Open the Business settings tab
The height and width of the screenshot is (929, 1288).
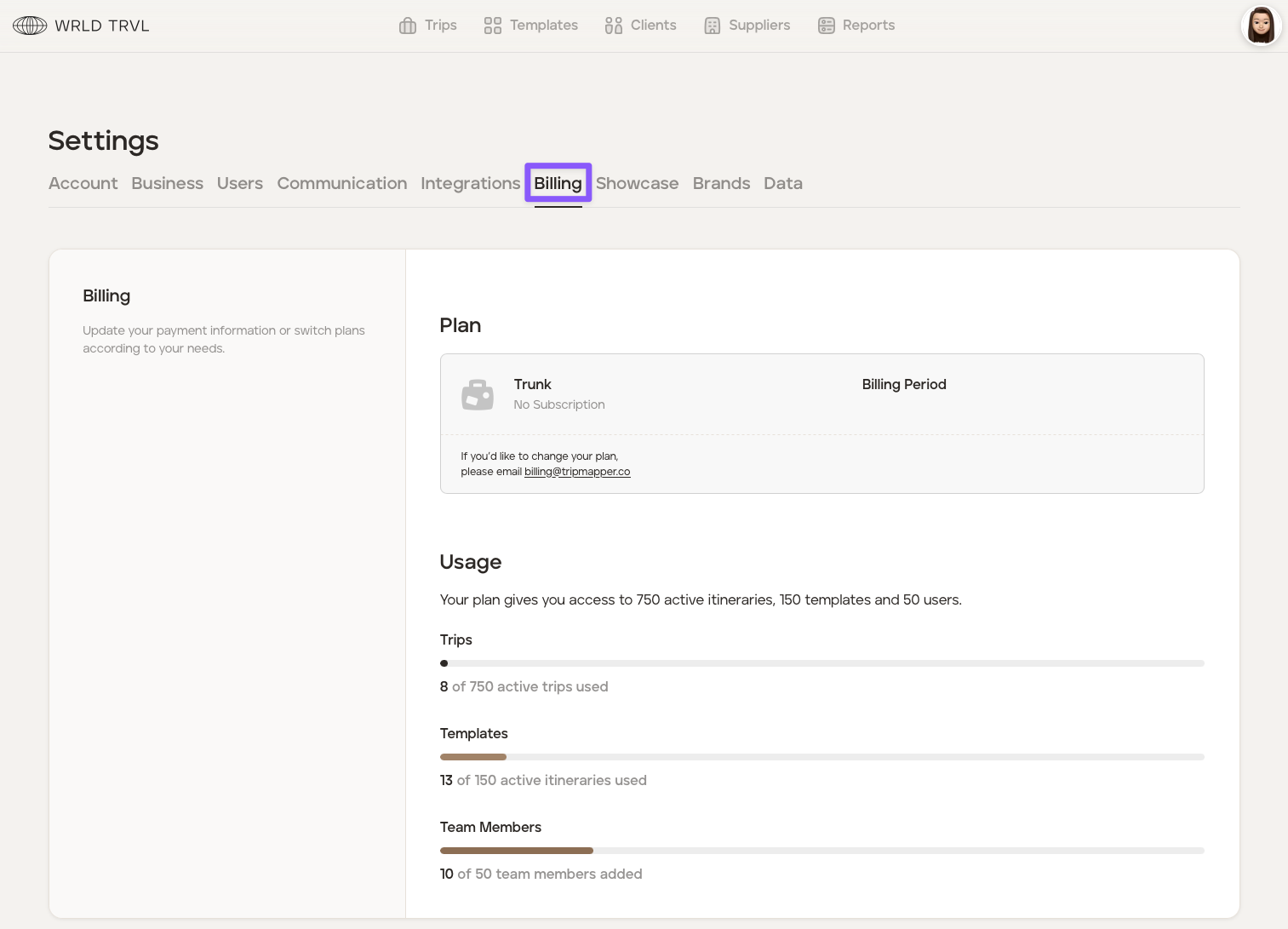click(x=167, y=183)
